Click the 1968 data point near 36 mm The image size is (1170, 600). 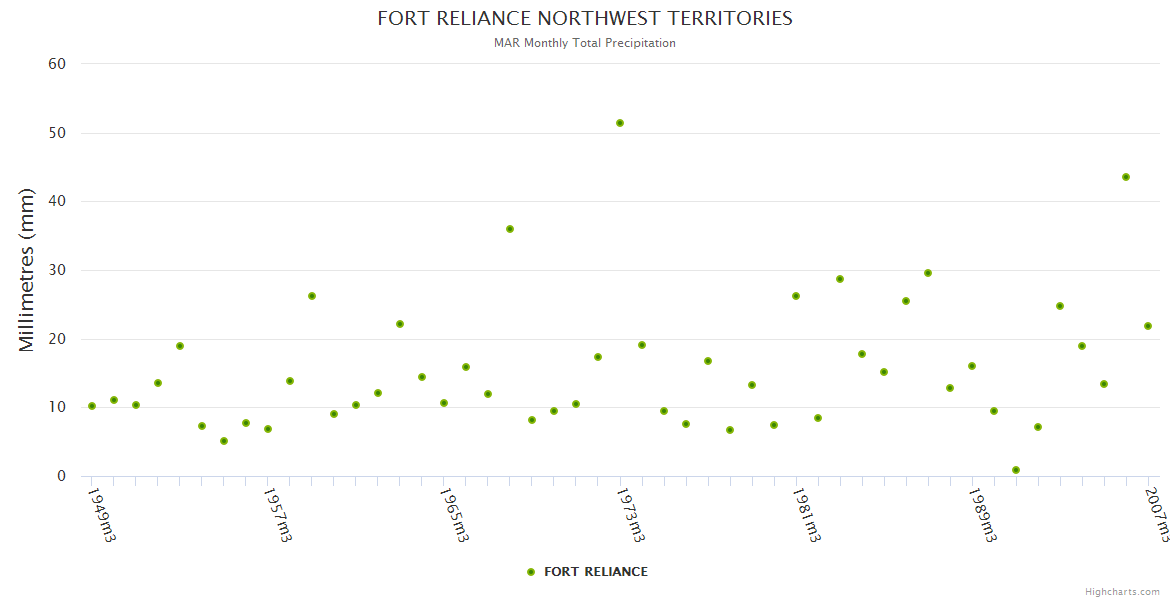pos(510,229)
